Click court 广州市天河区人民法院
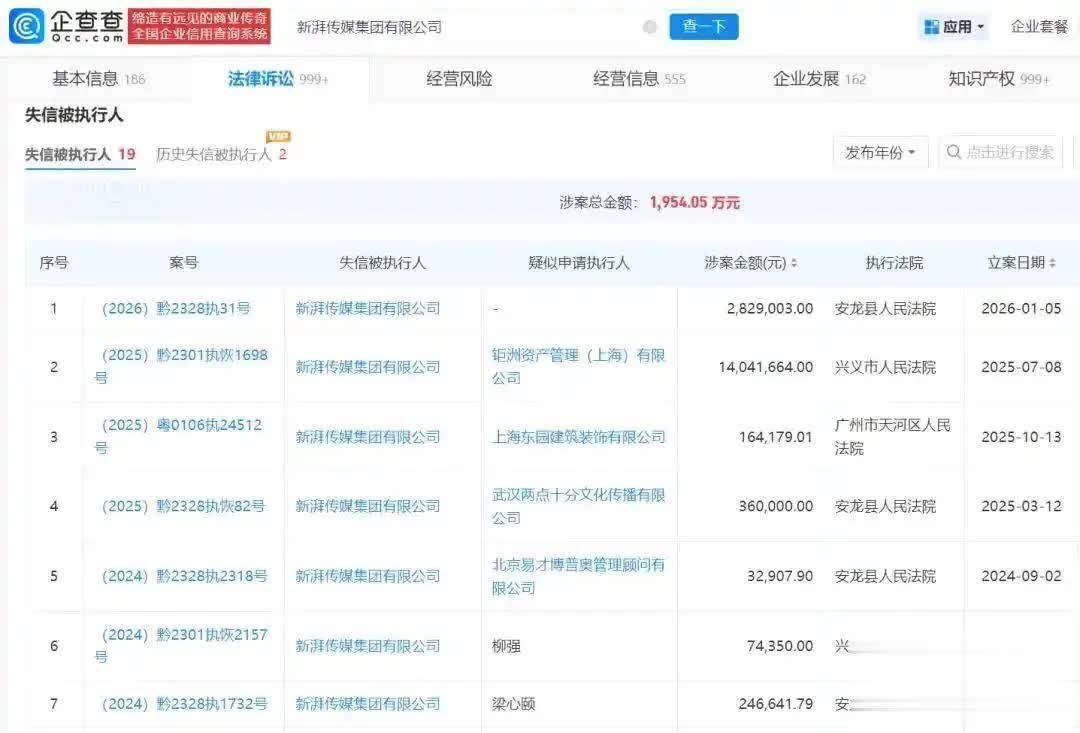The image size is (1080, 733). click(893, 437)
